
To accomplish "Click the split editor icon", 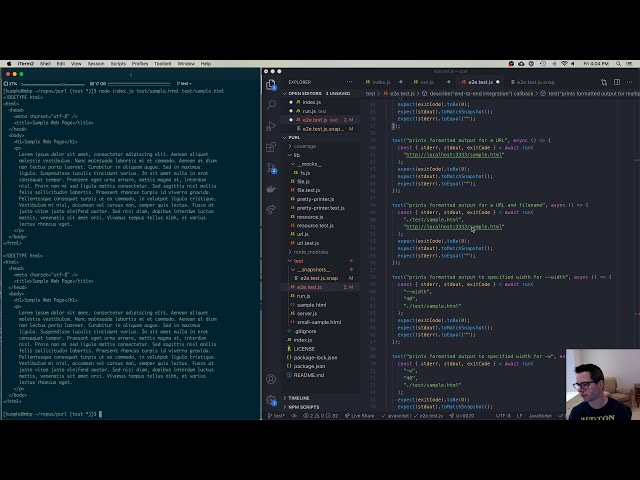I will click(x=616, y=82).
